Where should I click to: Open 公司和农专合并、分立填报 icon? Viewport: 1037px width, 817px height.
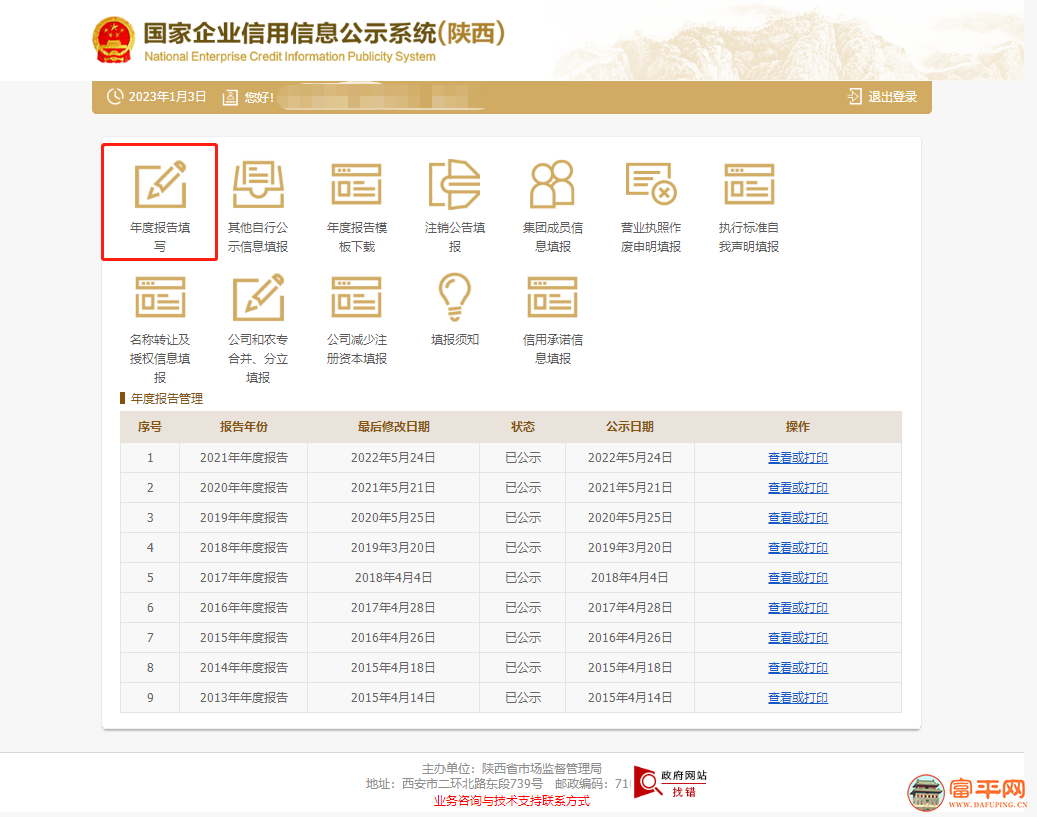[x=258, y=297]
